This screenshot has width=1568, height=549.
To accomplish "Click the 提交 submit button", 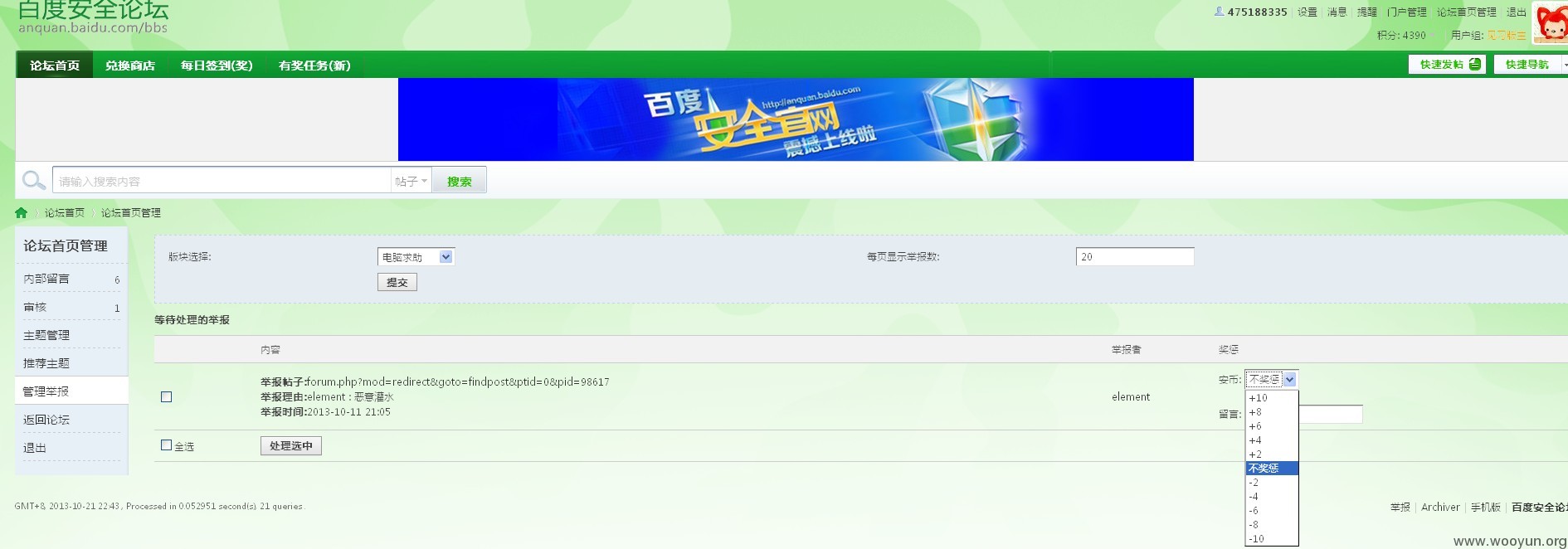I will pos(397,282).
